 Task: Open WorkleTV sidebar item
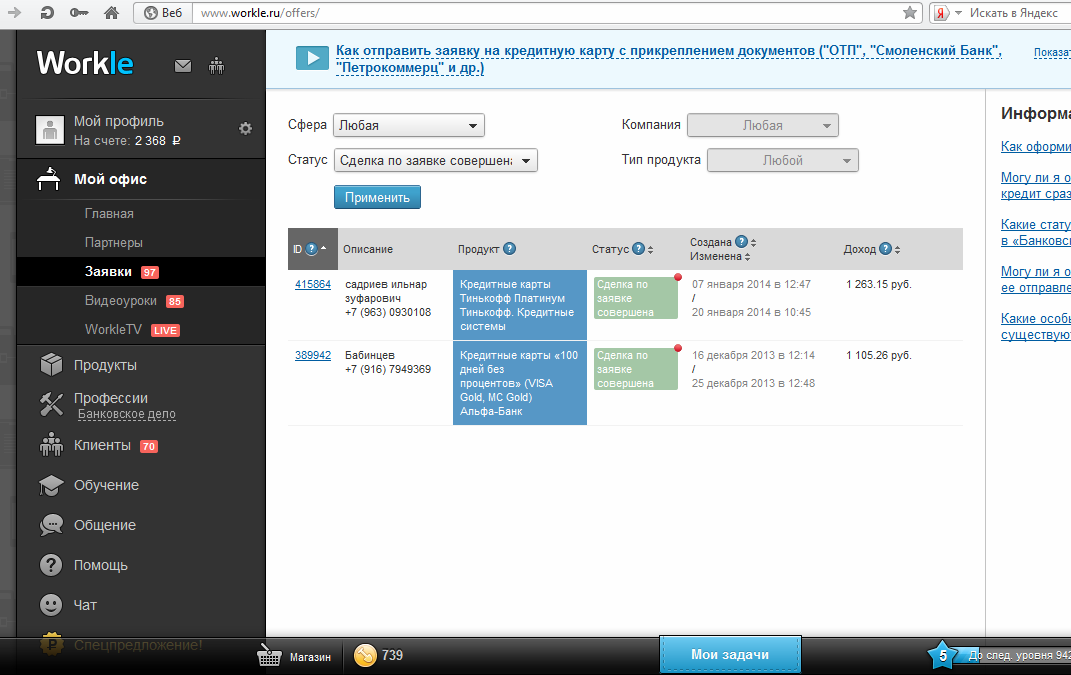113,329
